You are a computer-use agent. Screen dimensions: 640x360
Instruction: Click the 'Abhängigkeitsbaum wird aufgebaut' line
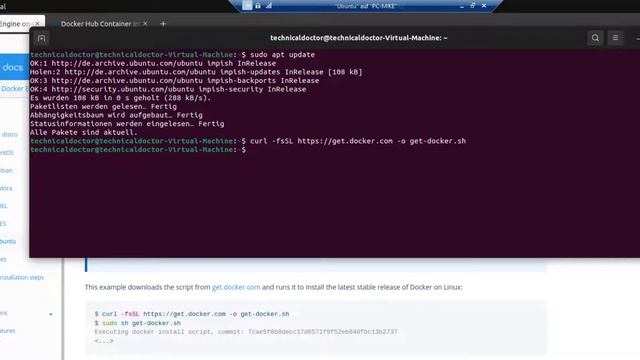[x=116, y=115]
